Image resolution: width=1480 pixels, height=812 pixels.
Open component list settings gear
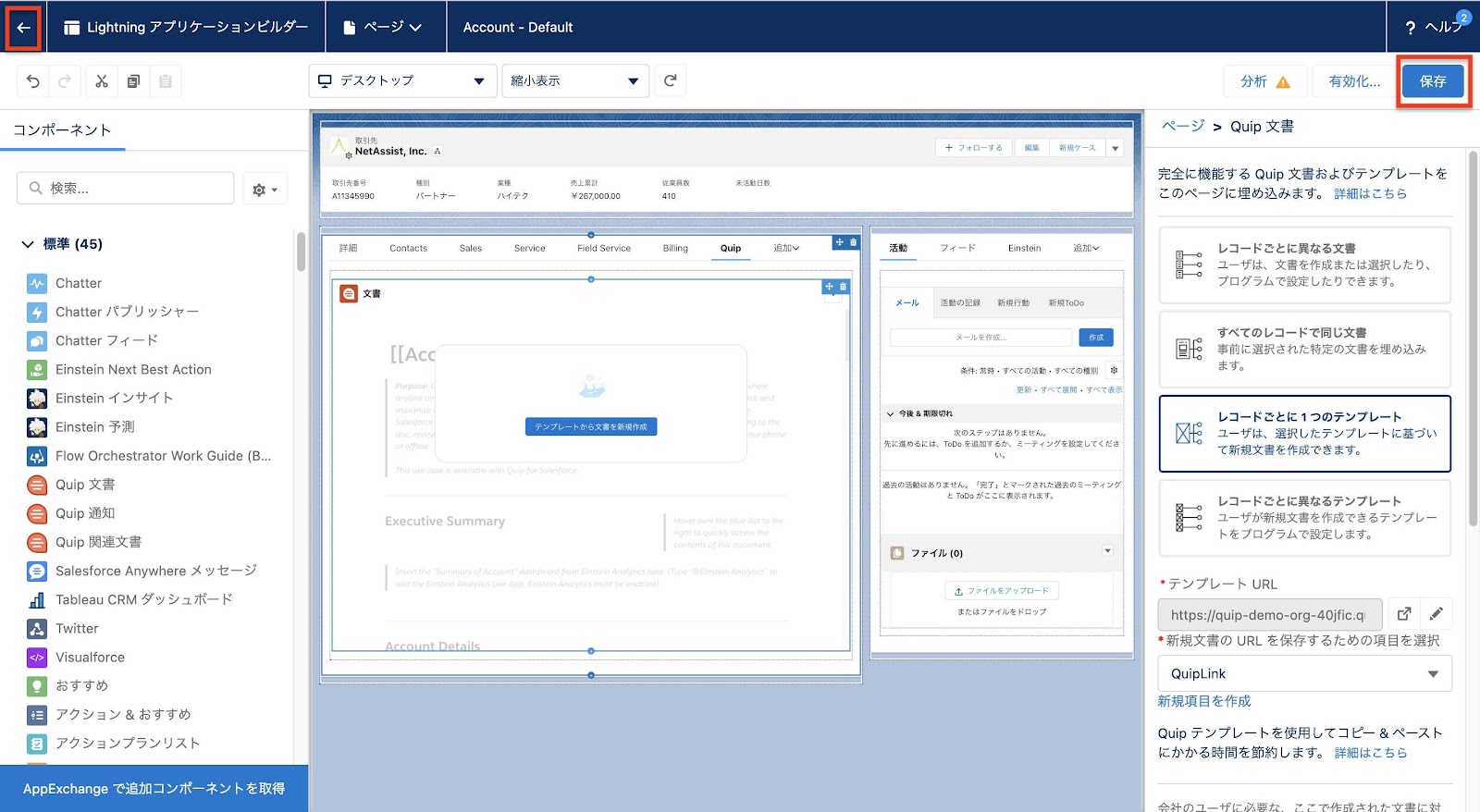tap(265, 189)
